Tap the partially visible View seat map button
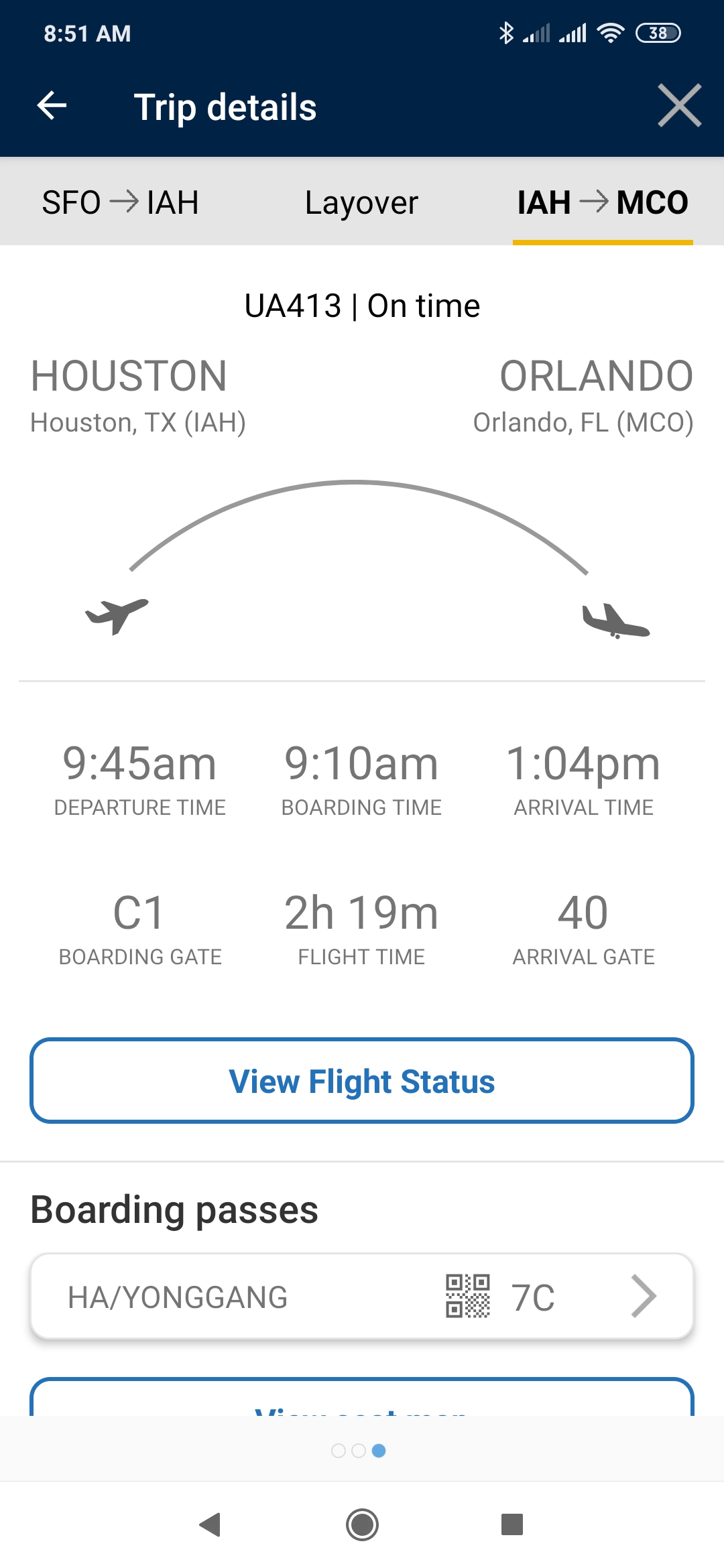Screen dimensions: 724x1568 click(362, 1399)
